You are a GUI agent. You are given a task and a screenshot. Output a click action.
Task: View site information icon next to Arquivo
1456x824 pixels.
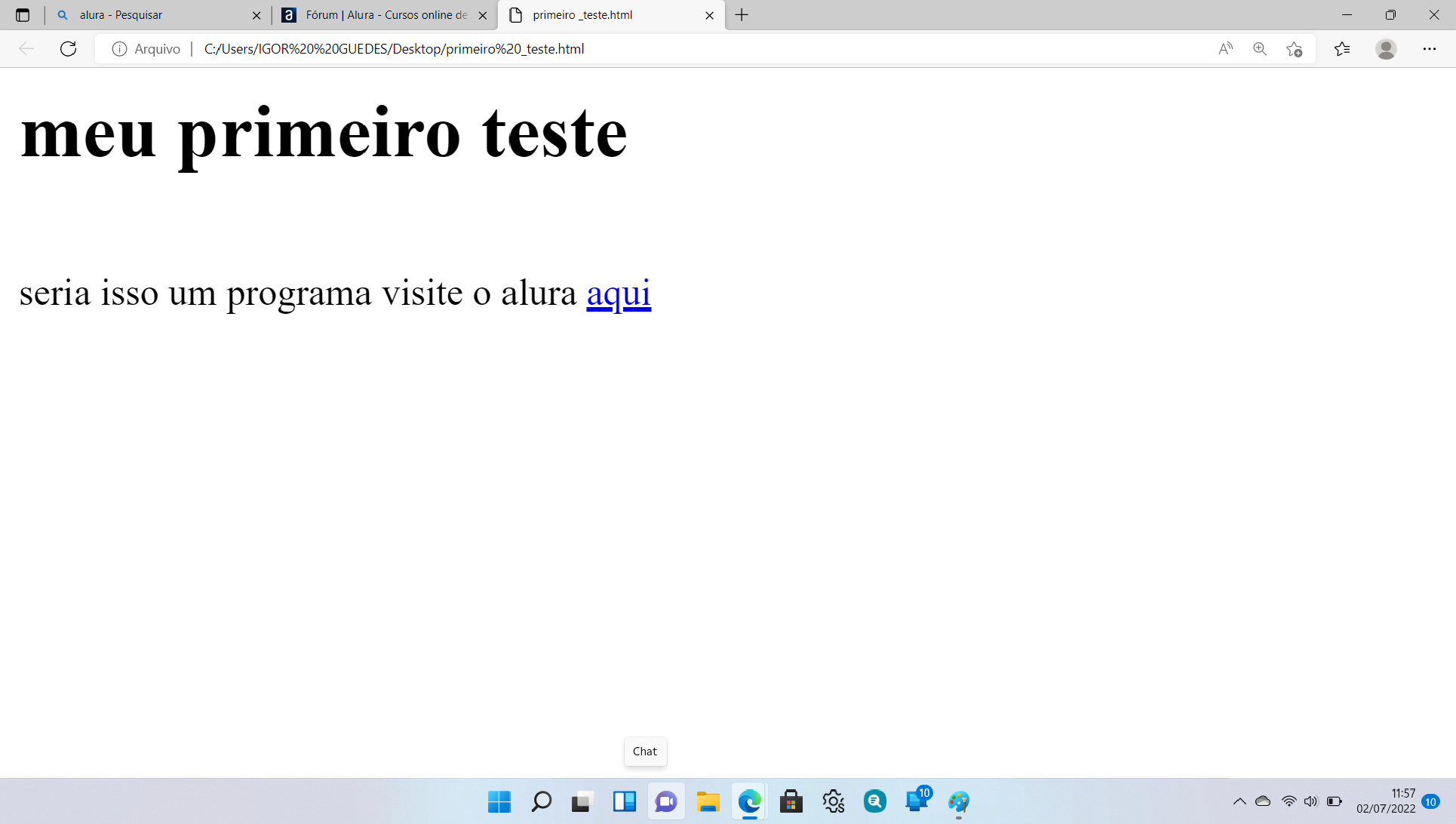pyautogui.click(x=119, y=49)
